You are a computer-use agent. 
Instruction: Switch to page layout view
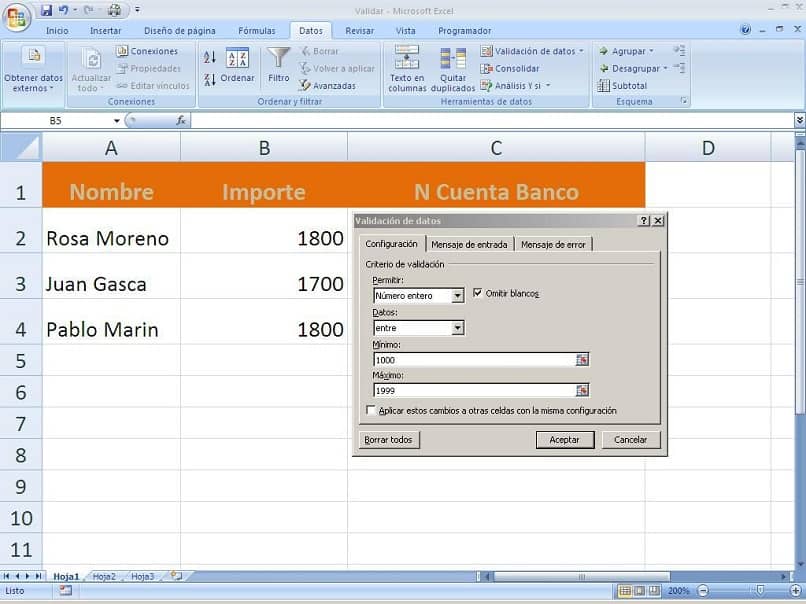point(639,591)
